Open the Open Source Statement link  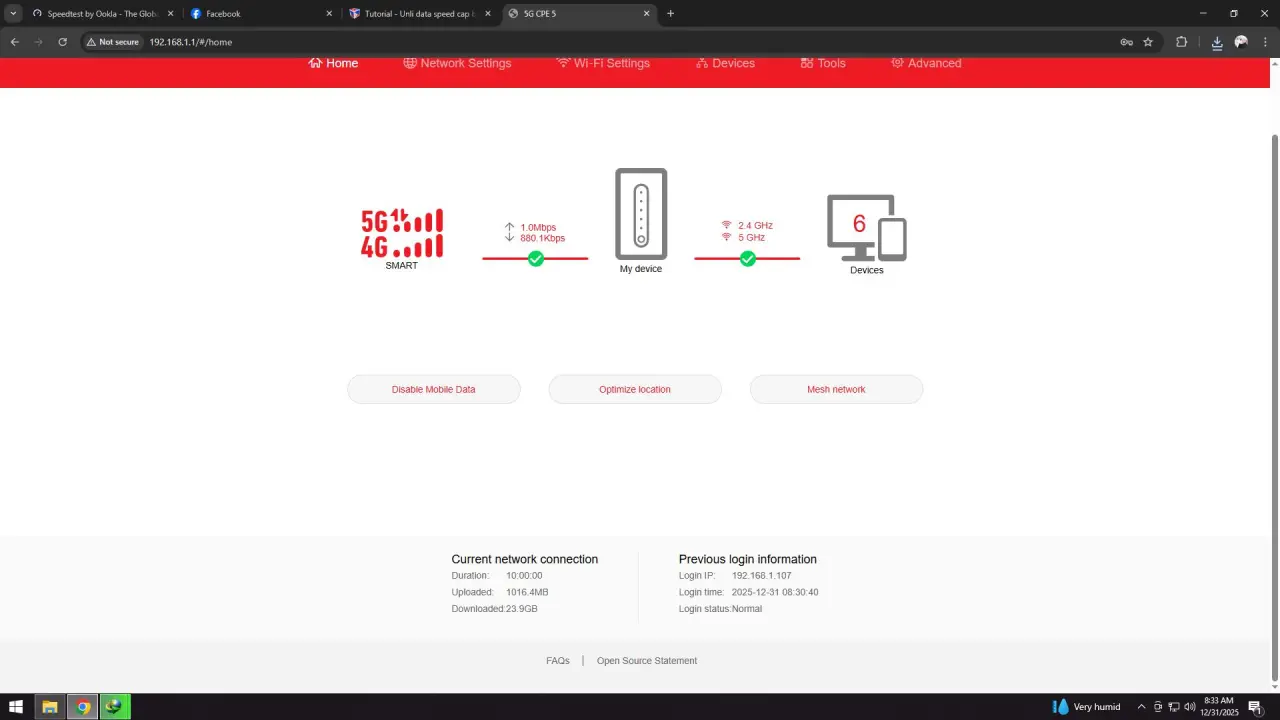click(647, 661)
